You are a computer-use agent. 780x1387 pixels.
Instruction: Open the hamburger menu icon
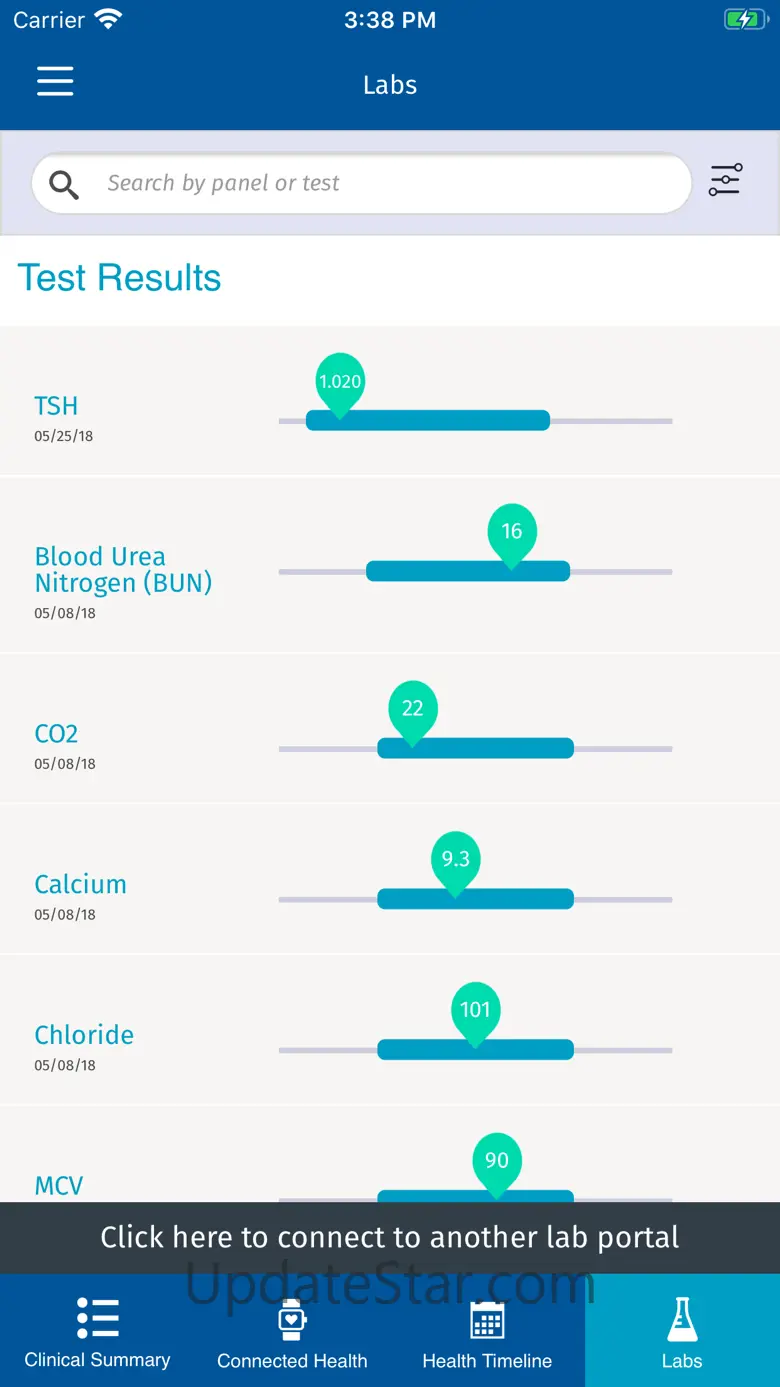55,81
